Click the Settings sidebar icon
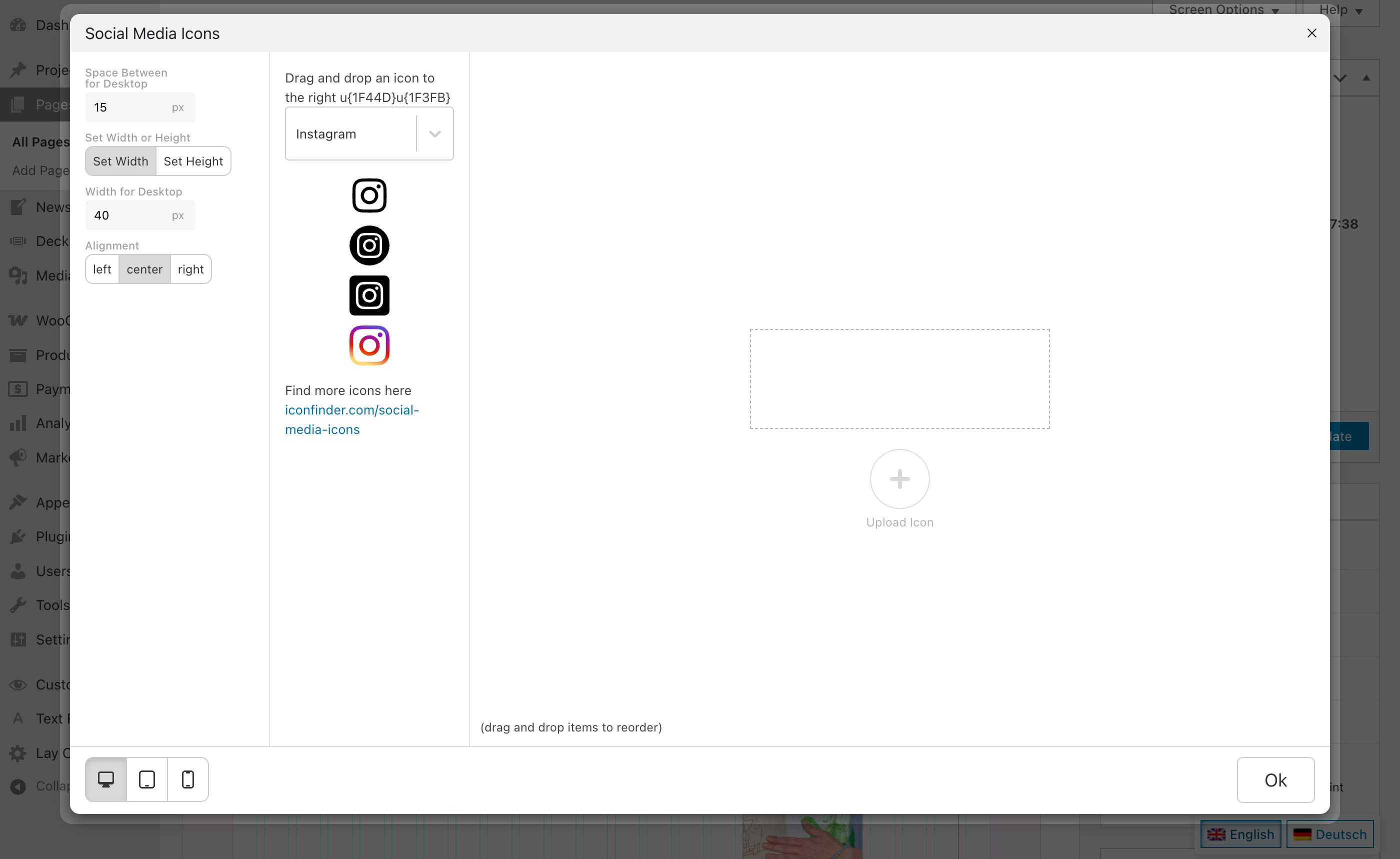This screenshot has height=859, width=1400. (x=18, y=639)
